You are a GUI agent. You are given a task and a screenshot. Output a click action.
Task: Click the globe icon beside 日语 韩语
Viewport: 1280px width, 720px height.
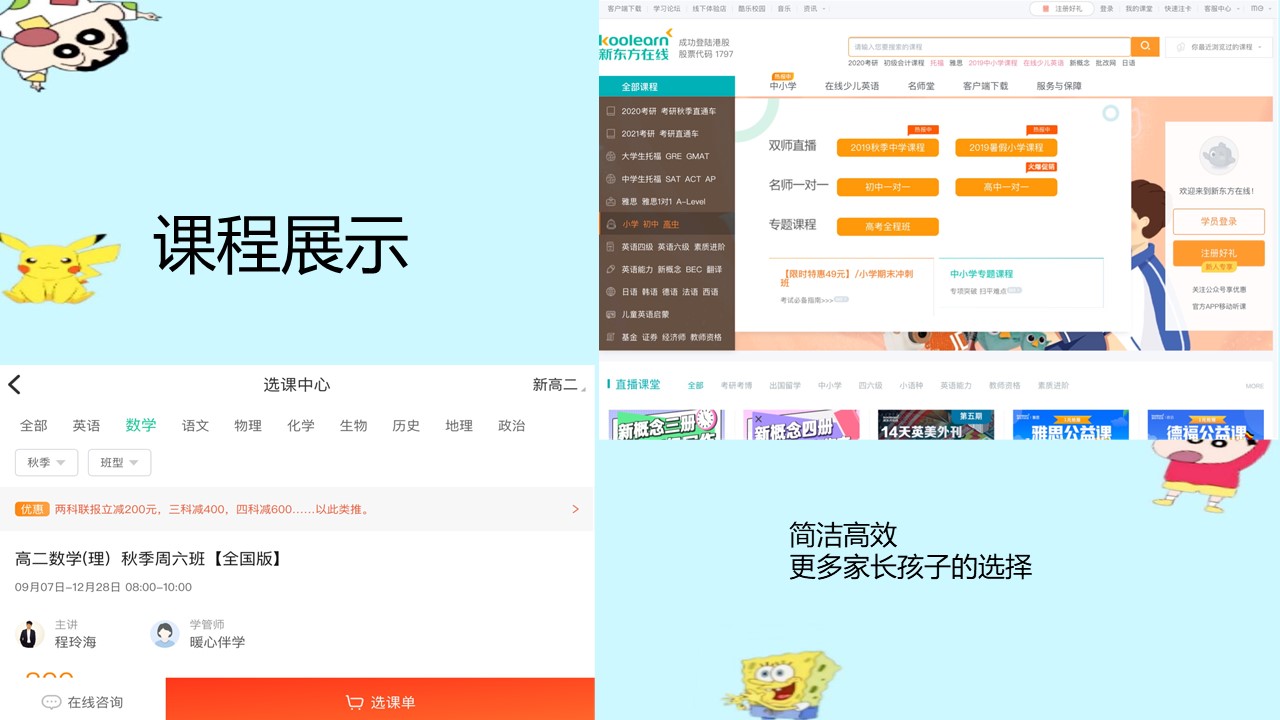point(610,292)
